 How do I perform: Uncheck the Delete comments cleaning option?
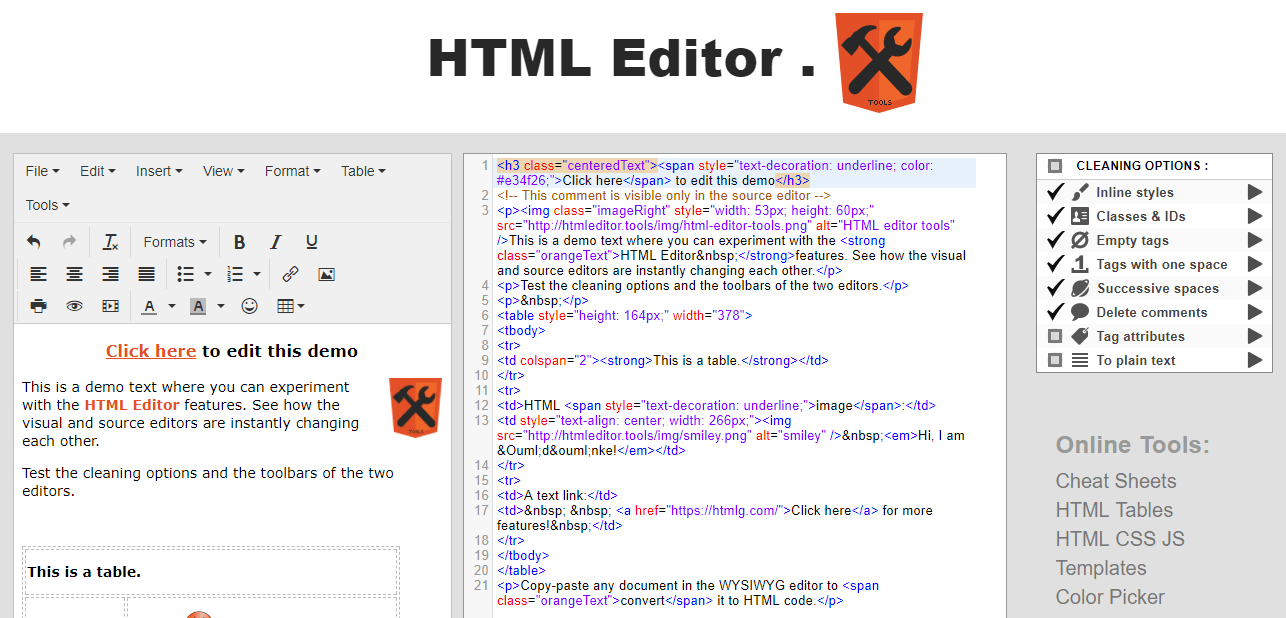click(1056, 311)
